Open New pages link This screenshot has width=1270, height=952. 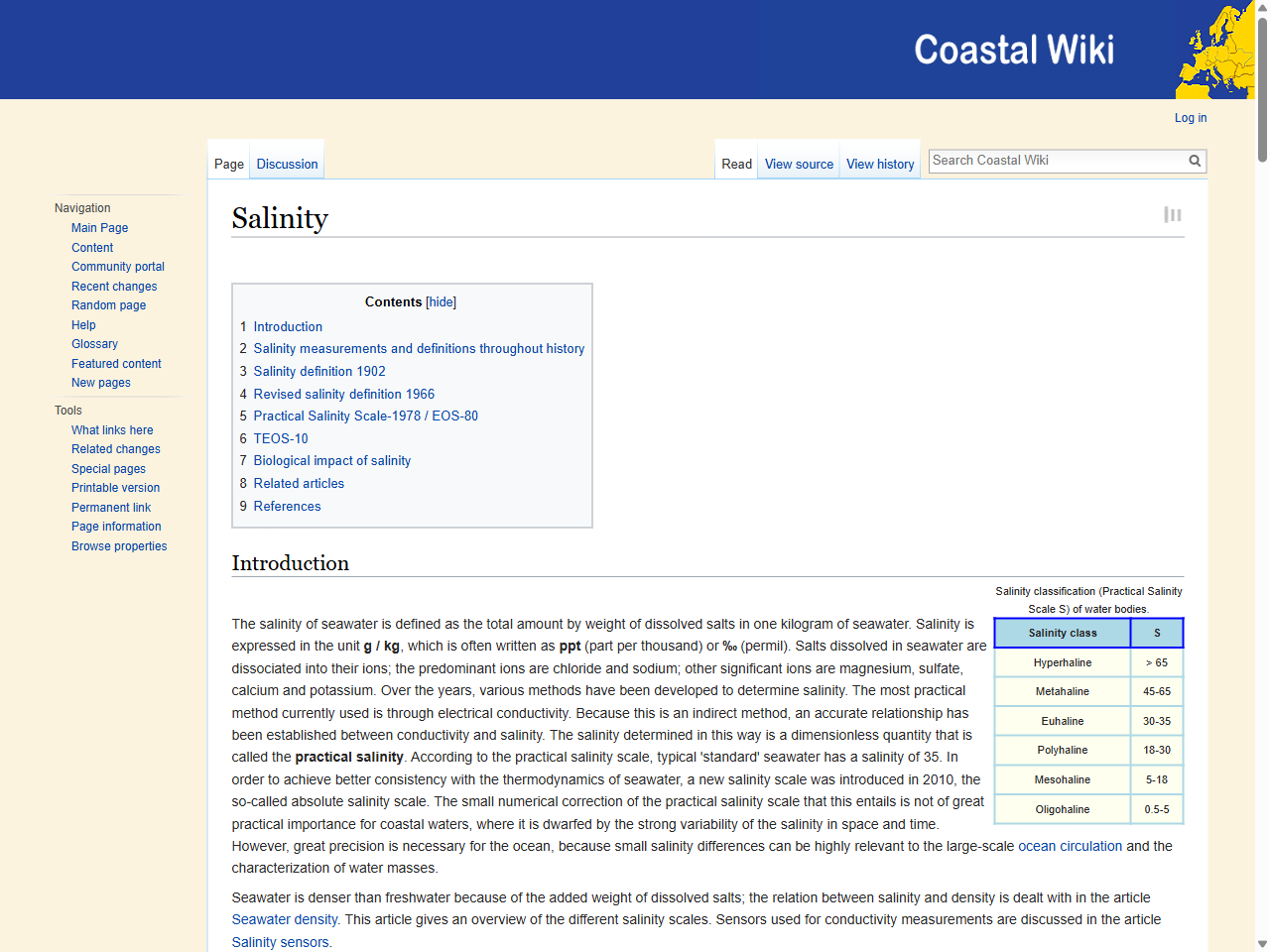point(101,383)
